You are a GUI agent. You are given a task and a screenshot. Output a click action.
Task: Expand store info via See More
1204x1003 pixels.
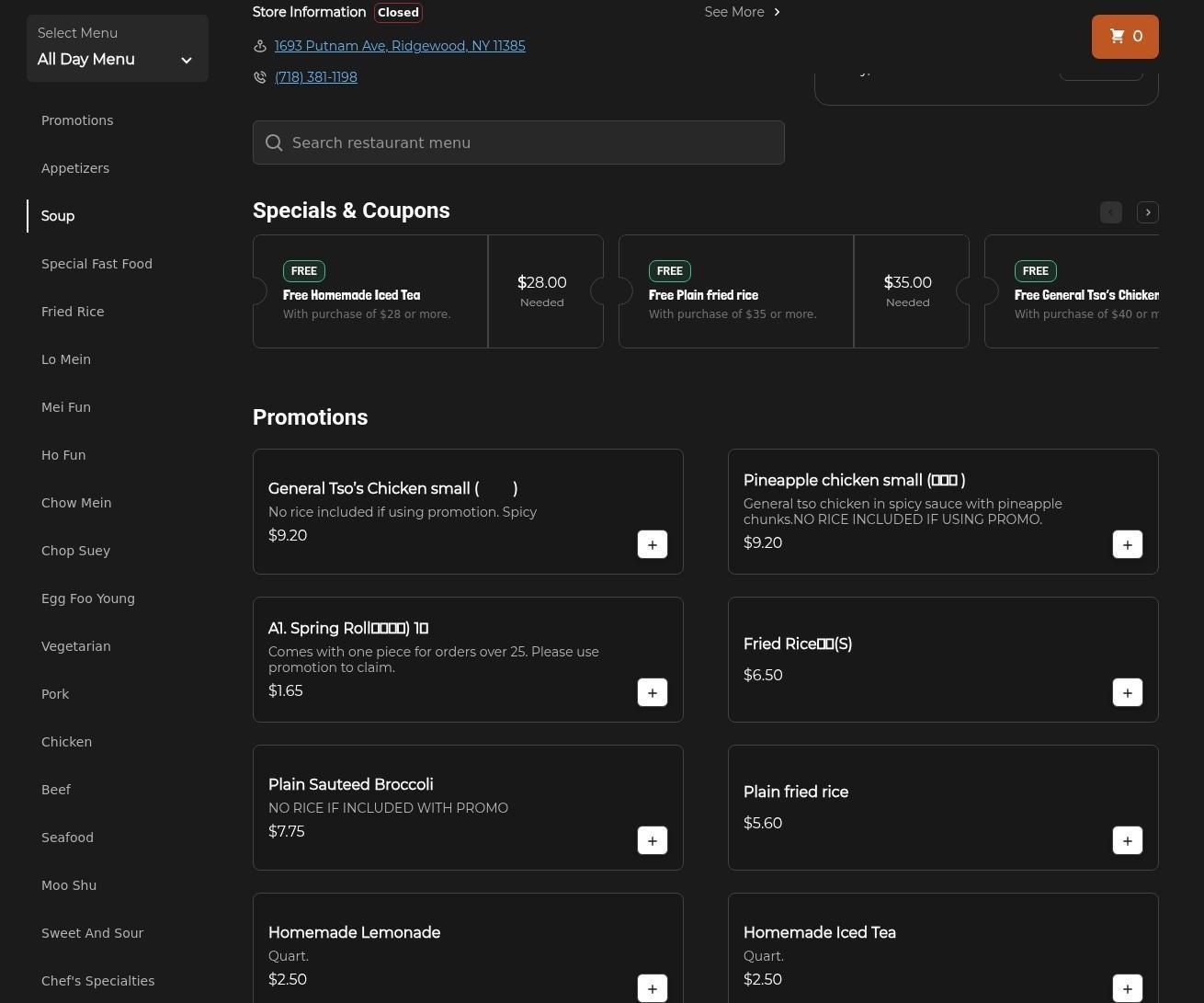pos(742,12)
